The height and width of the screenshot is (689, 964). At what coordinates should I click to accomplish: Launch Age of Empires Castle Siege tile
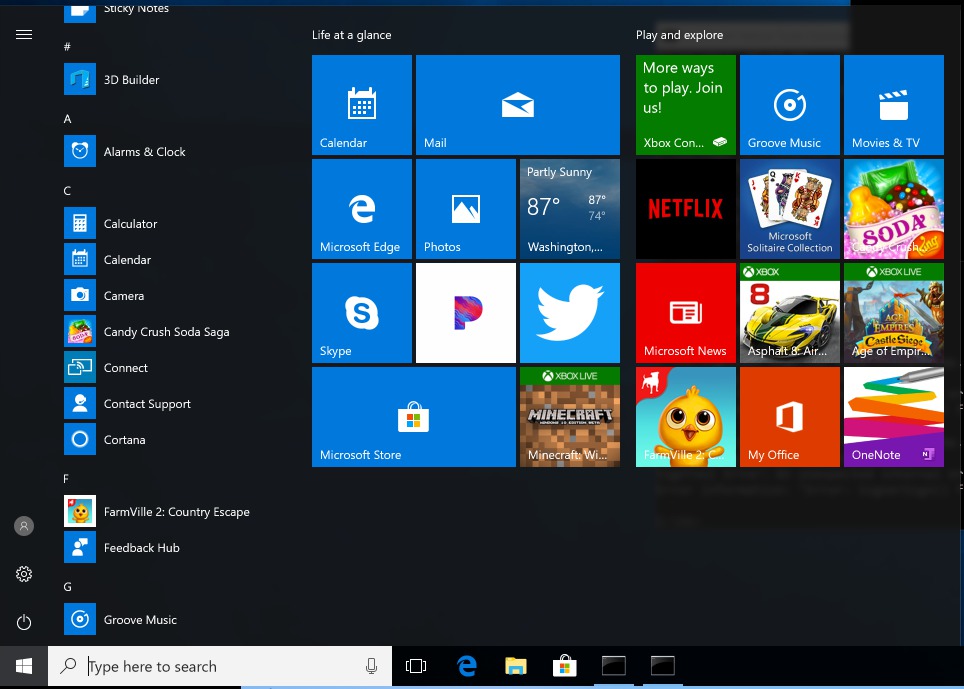[893, 313]
